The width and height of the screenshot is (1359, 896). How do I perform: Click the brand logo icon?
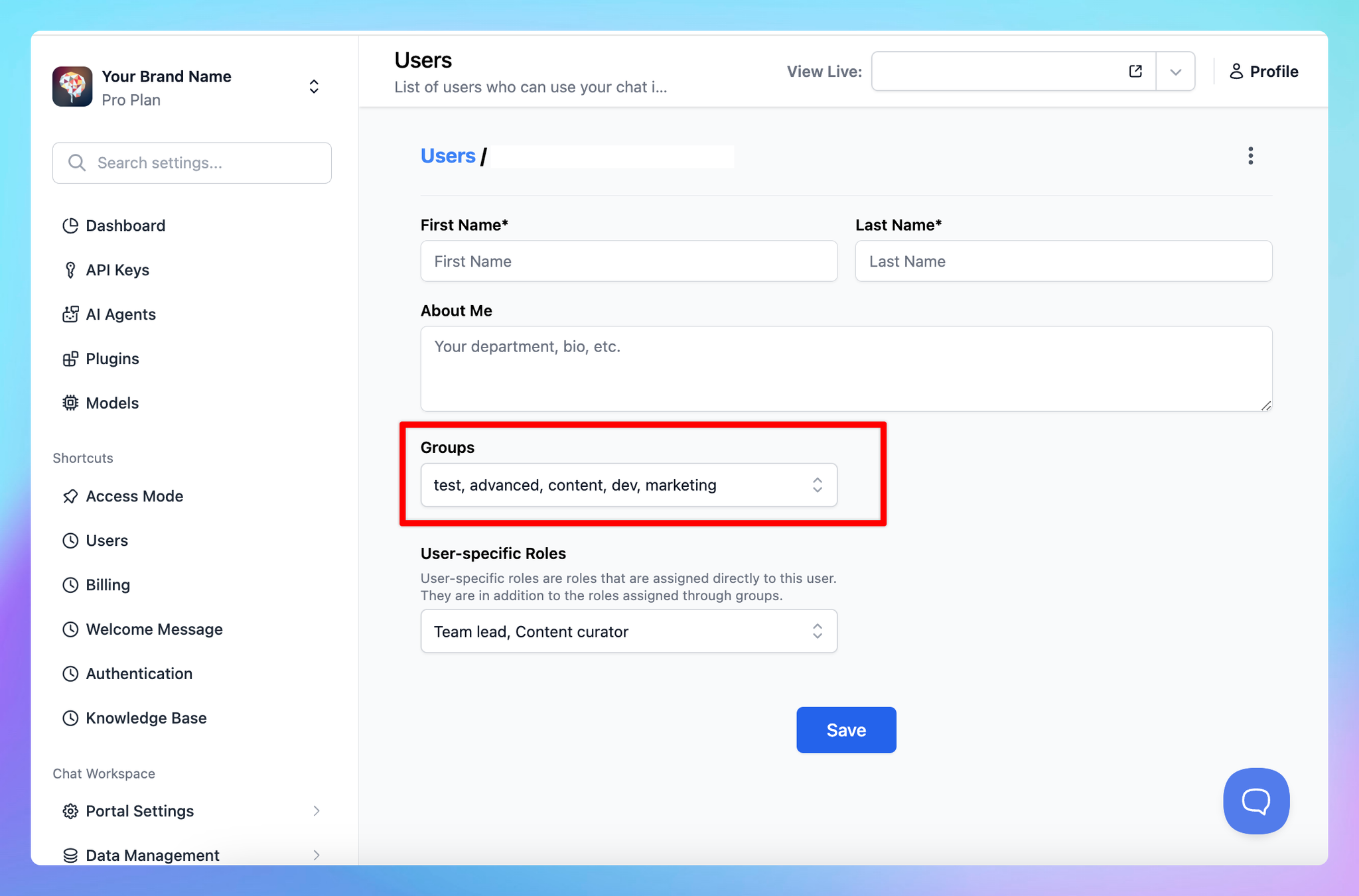click(x=72, y=87)
